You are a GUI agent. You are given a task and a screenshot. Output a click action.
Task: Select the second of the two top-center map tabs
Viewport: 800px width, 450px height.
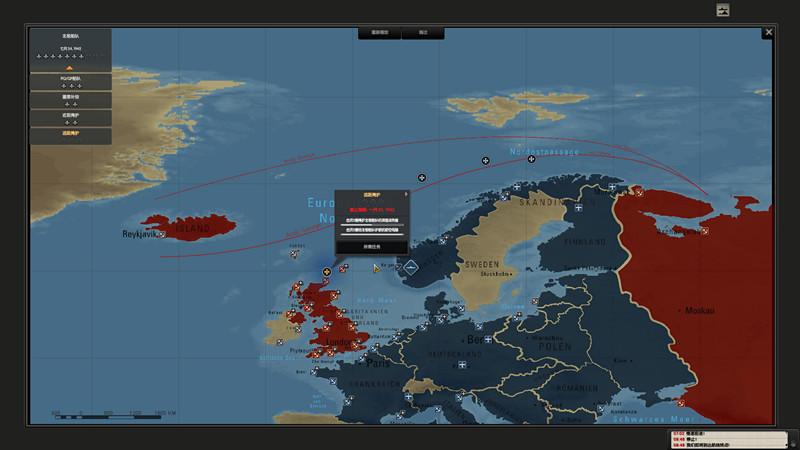click(x=423, y=33)
